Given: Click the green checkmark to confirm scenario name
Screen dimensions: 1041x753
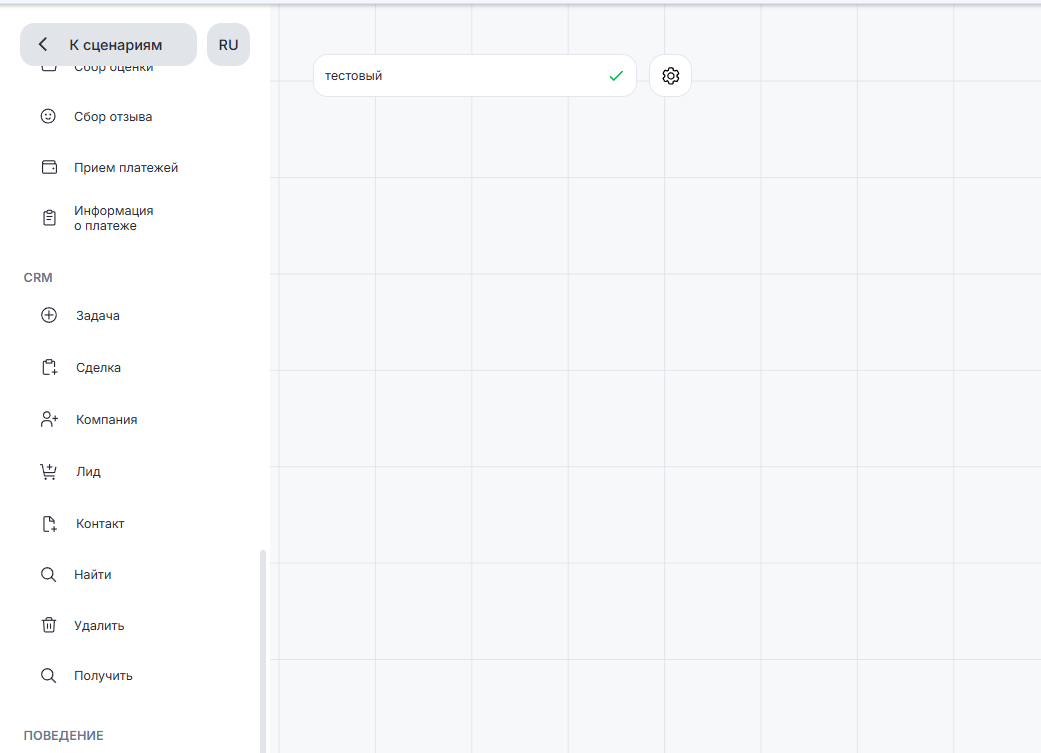Looking at the screenshot, I should click(x=616, y=76).
